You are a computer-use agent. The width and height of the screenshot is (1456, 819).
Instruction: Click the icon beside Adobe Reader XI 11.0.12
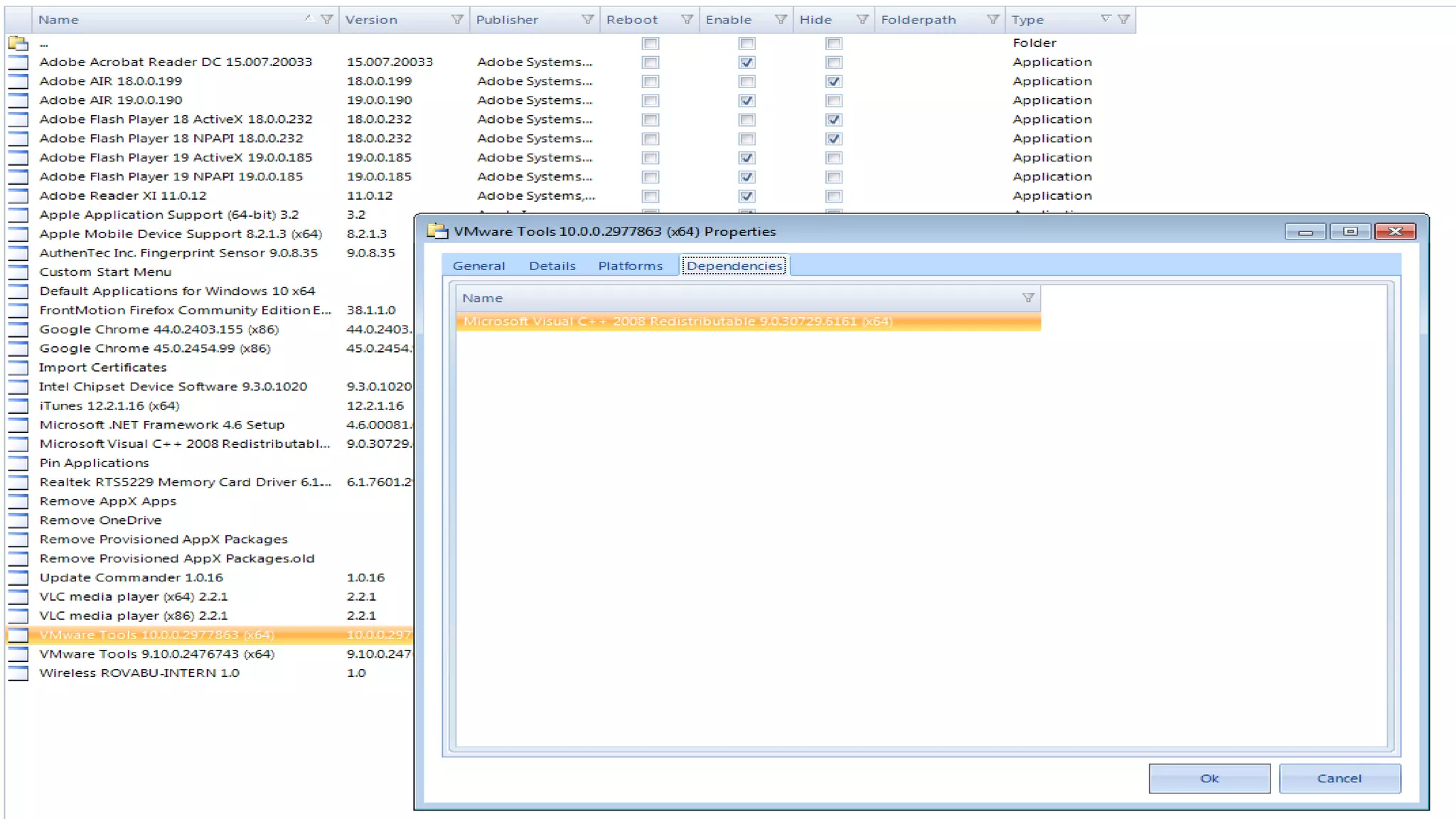(18, 196)
